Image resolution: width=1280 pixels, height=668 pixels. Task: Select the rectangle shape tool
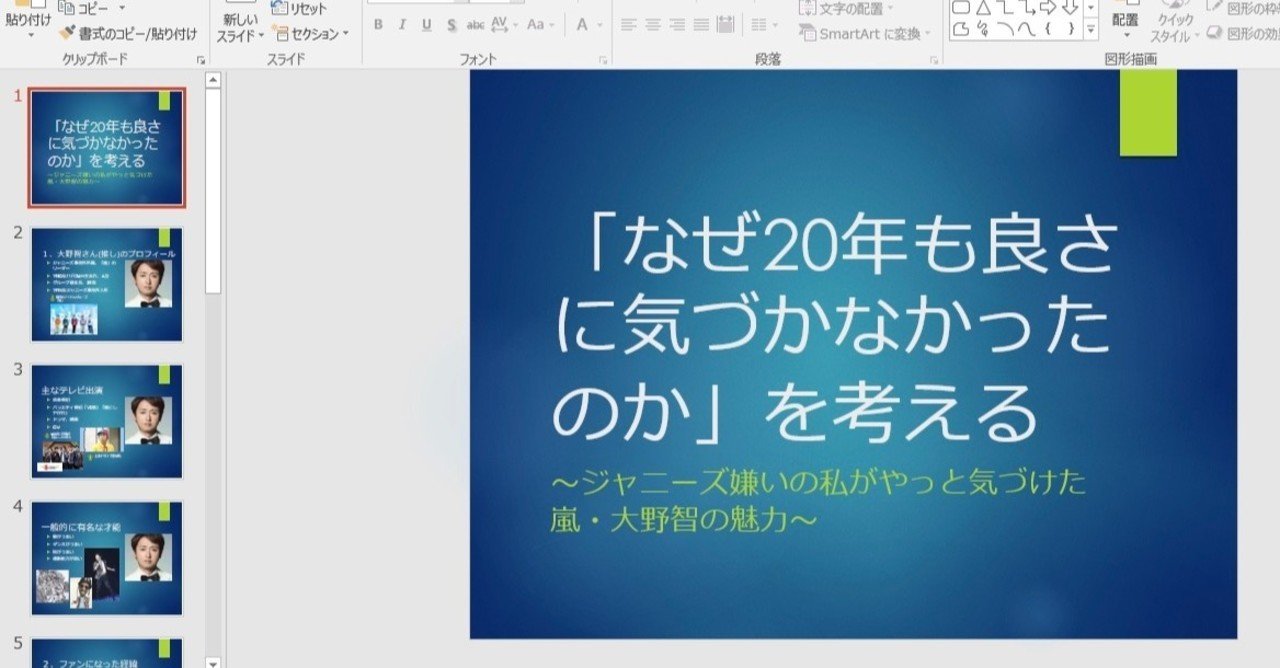pyautogui.click(x=961, y=8)
